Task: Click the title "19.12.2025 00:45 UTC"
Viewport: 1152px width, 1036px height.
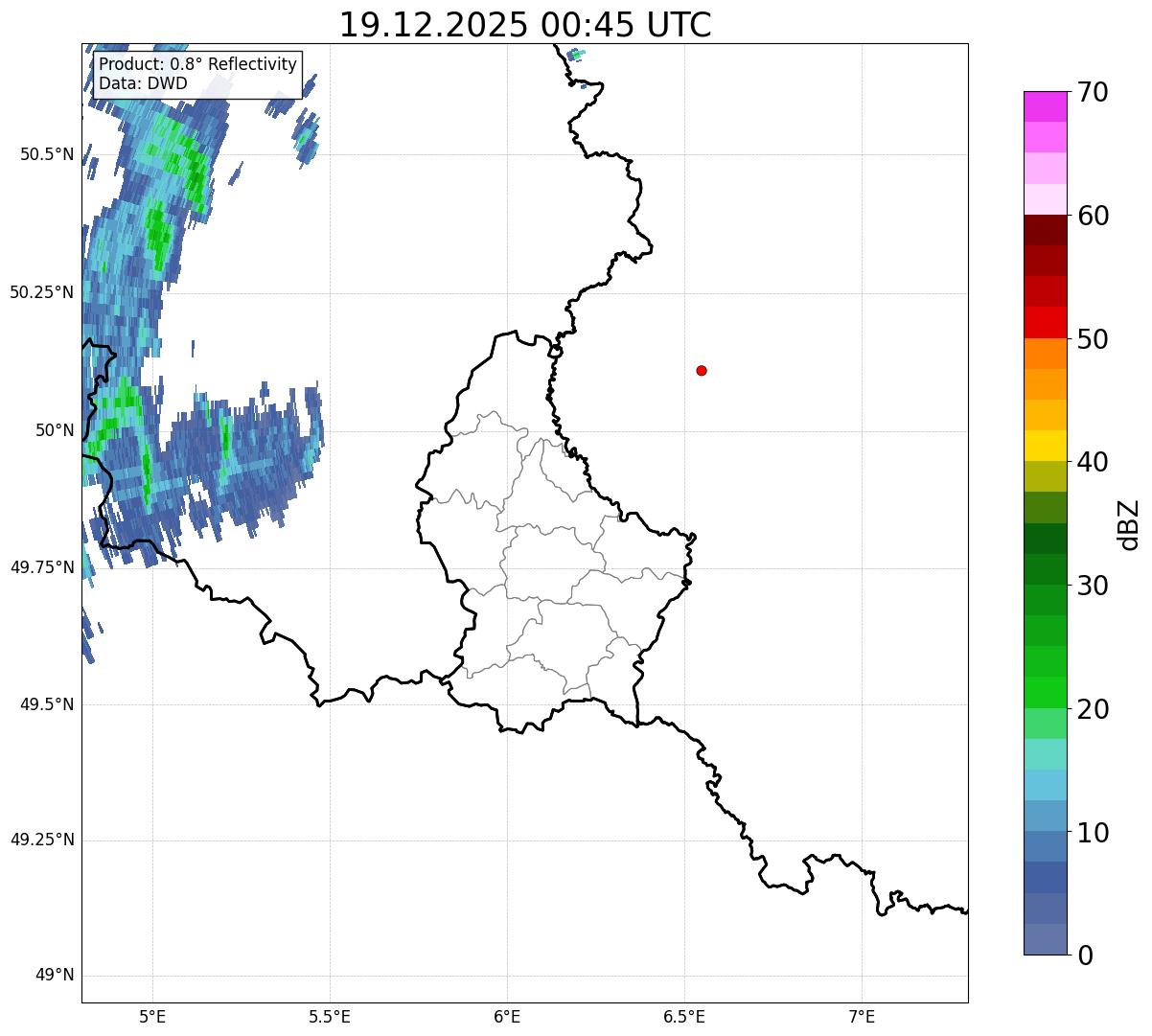Action: coord(525,24)
